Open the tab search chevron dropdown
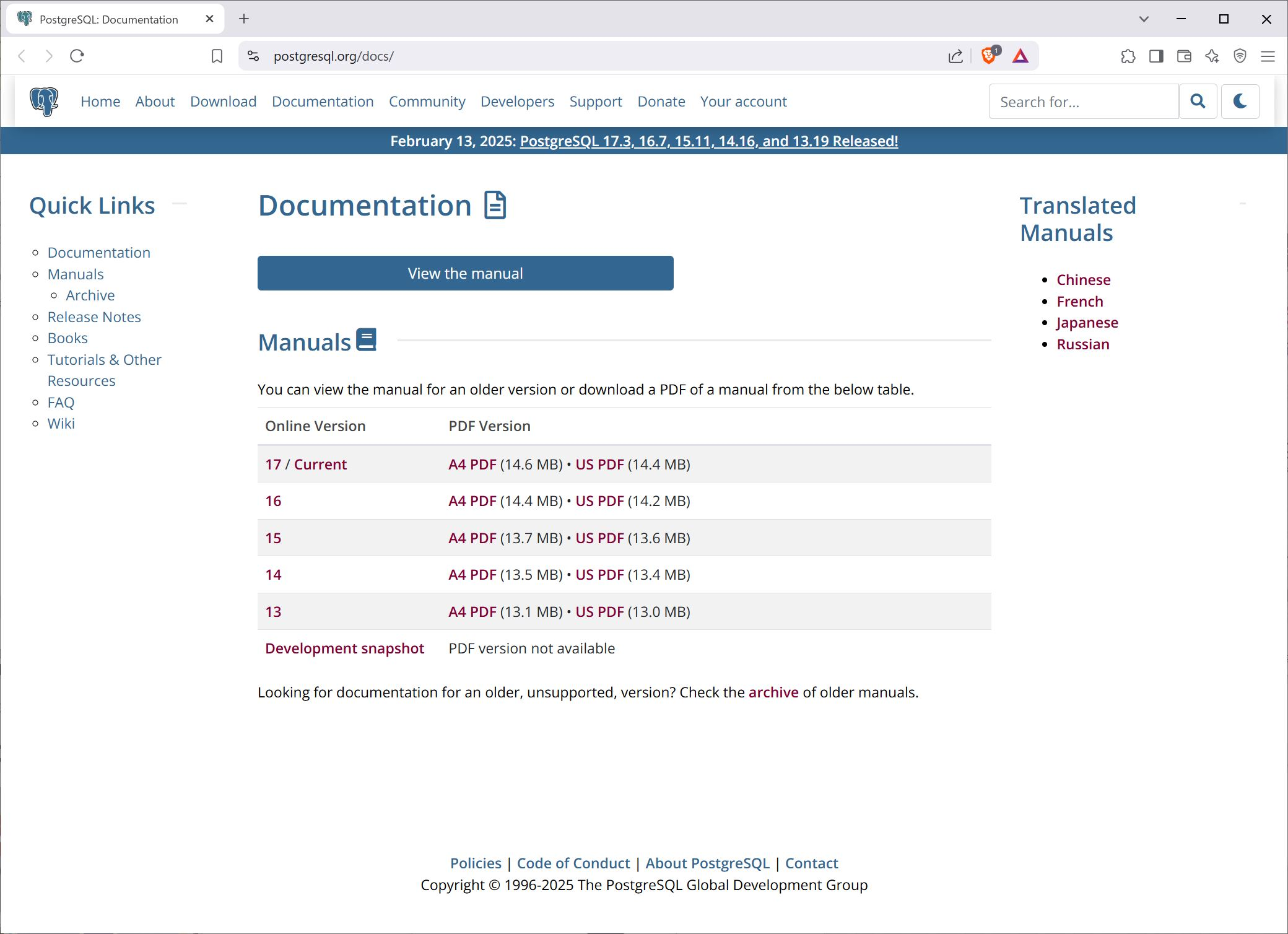Image resolution: width=1288 pixels, height=934 pixels. 1142,19
